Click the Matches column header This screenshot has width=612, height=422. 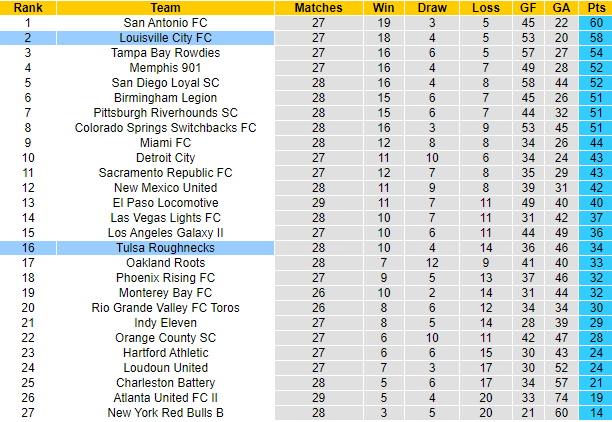tap(318, 7)
